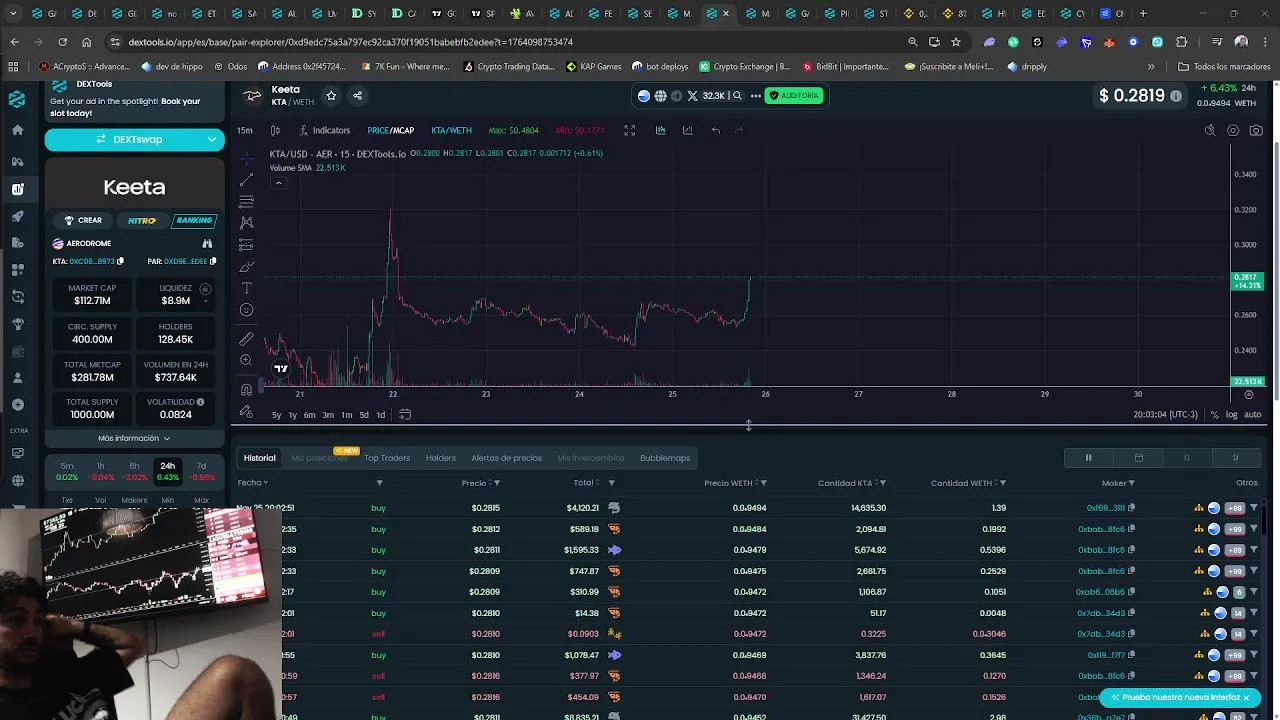
Task: Open user account icon in sidebar
Action: coord(17,378)
